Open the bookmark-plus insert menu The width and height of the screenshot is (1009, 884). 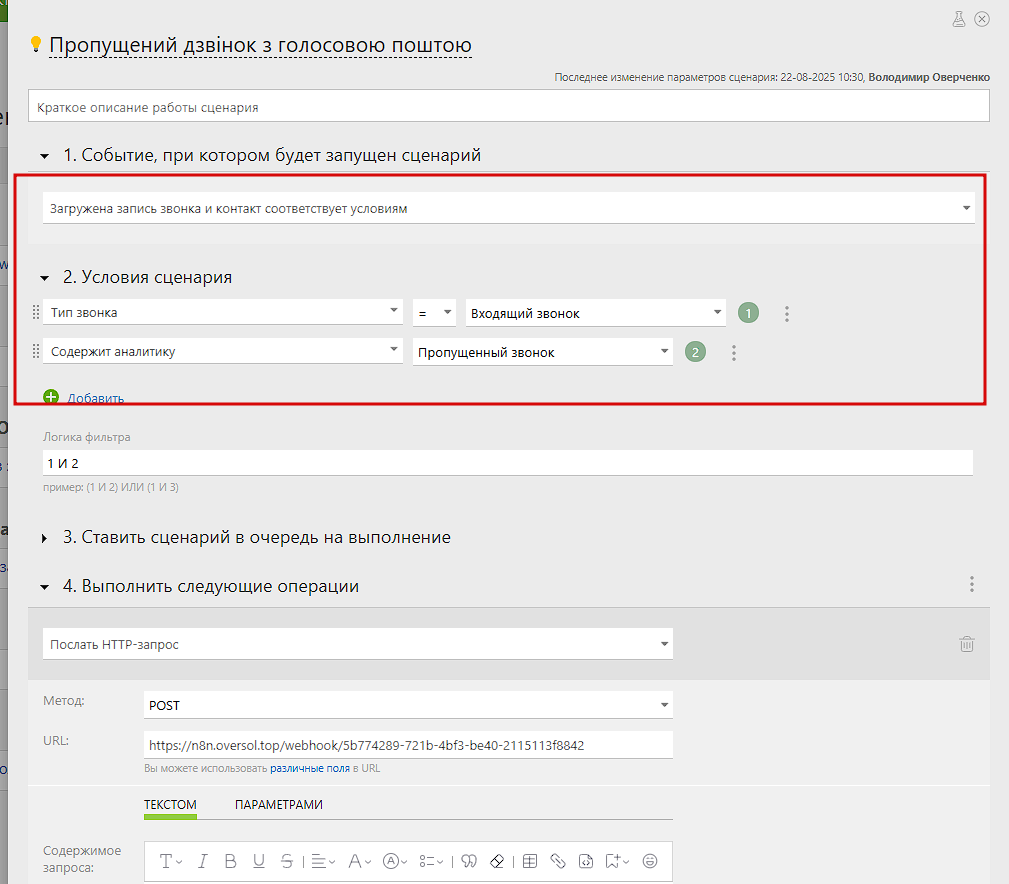coord(616,861)
